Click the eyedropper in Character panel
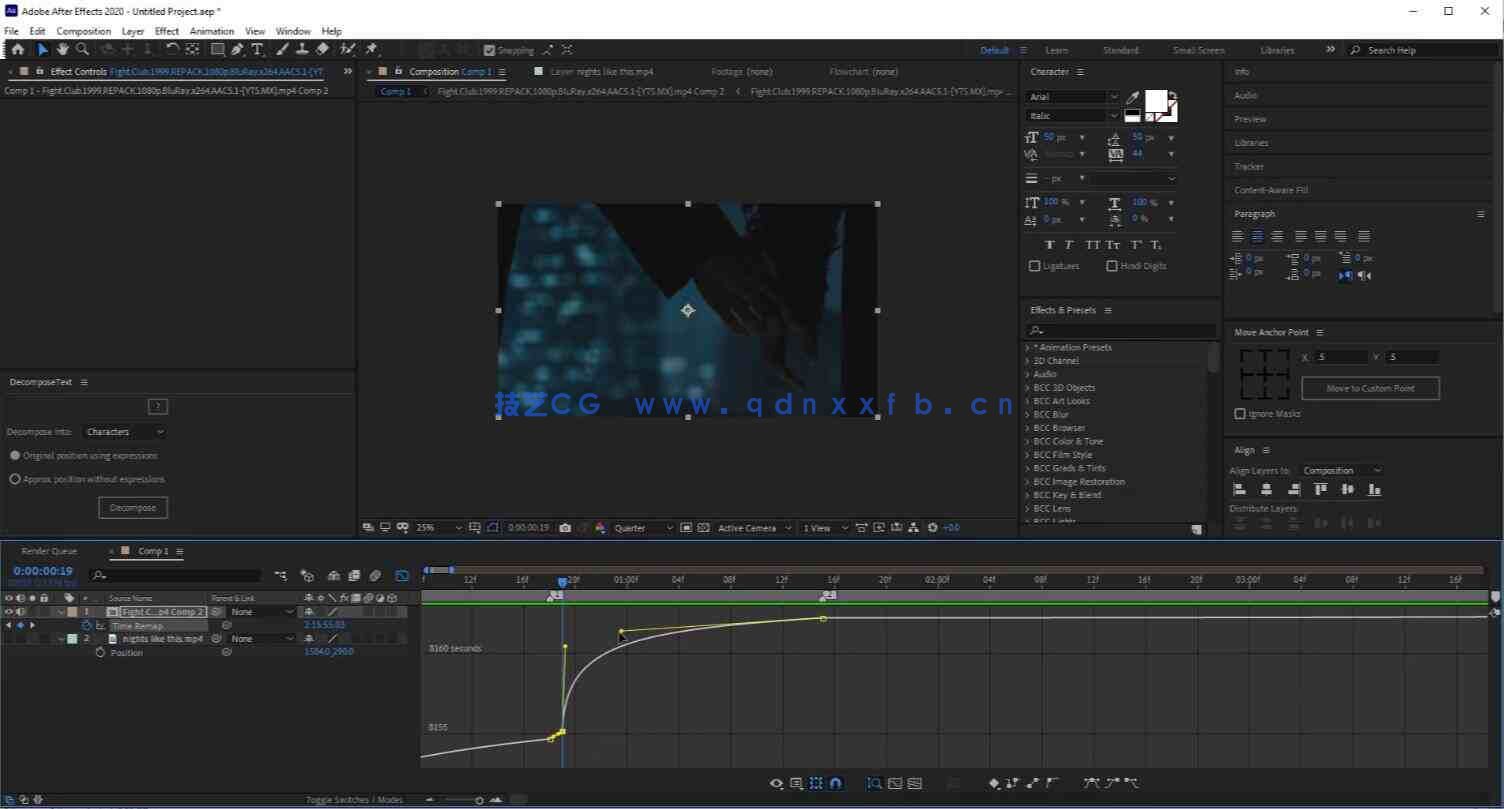 point(1133,98)
